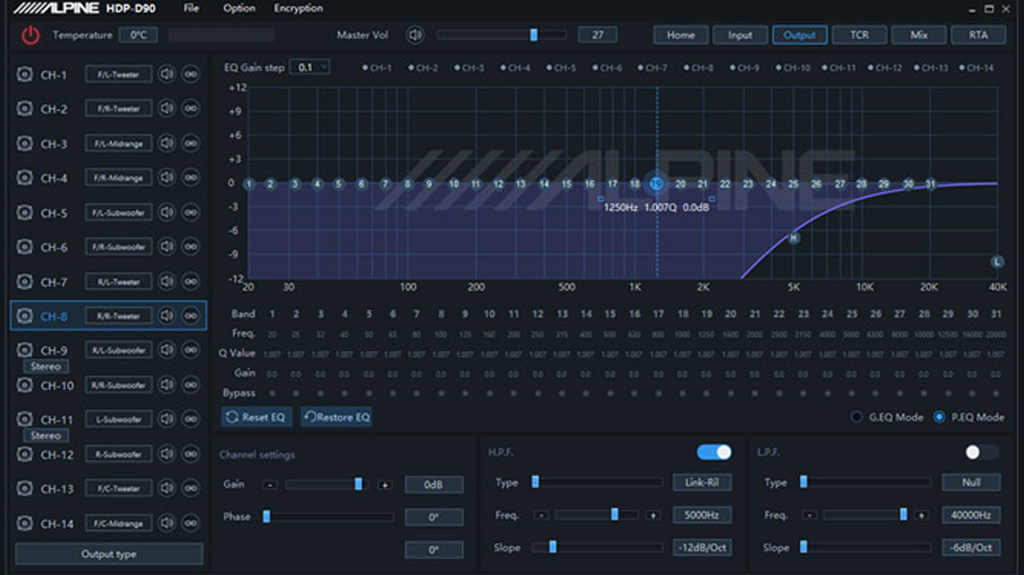
Task: Mute CH-4 speaker icon
Action: [167, 177]
